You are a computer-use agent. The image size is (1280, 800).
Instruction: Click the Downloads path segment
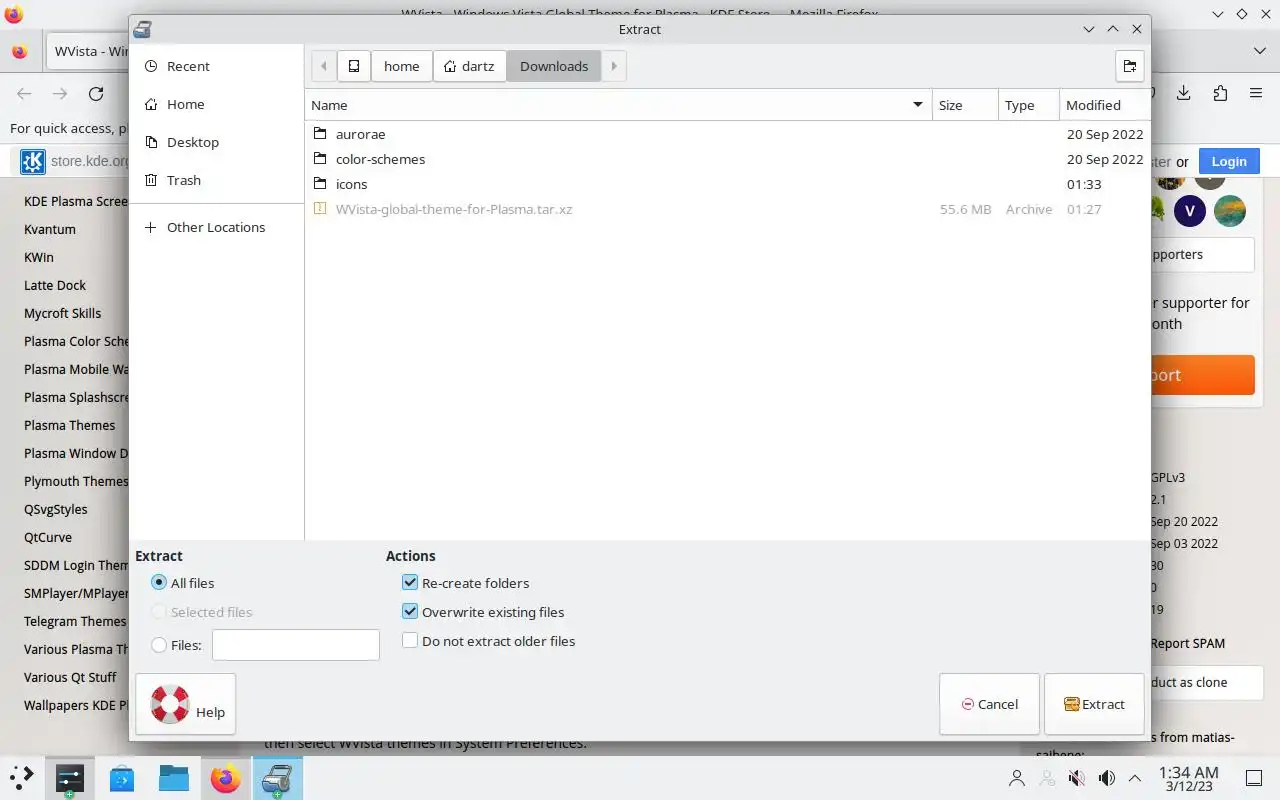(553, 66)
